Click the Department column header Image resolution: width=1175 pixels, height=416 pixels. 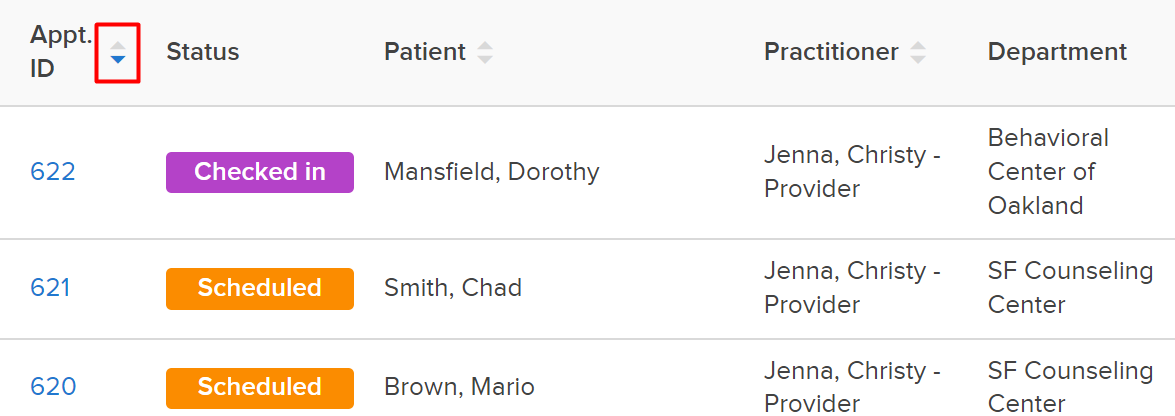(x=1057, y=52)
